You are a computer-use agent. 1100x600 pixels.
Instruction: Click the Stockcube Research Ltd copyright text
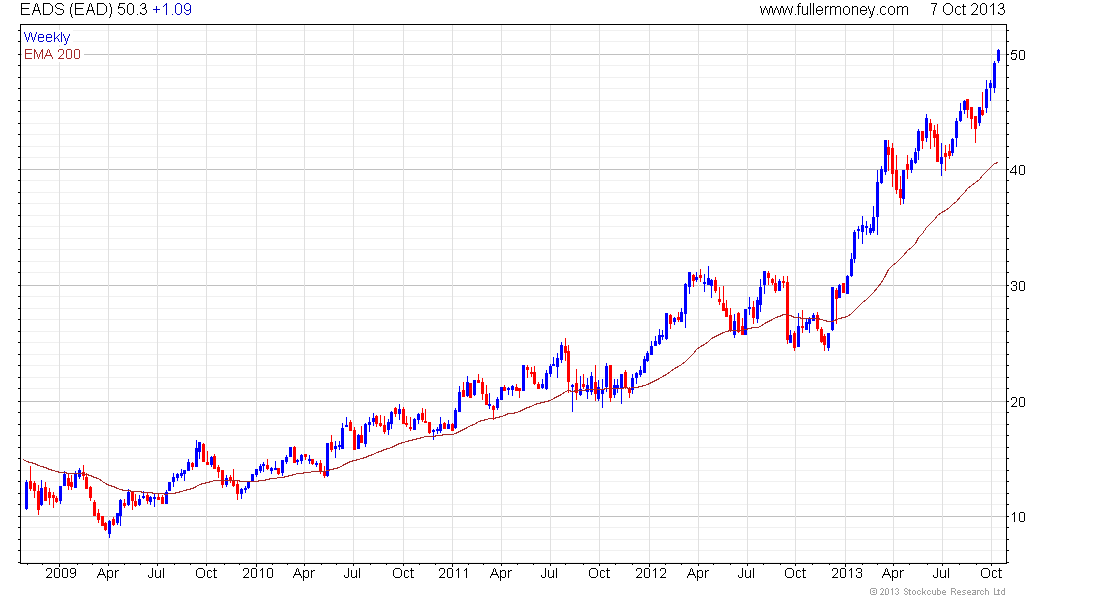pyautogui.click(x=937, y=592)
